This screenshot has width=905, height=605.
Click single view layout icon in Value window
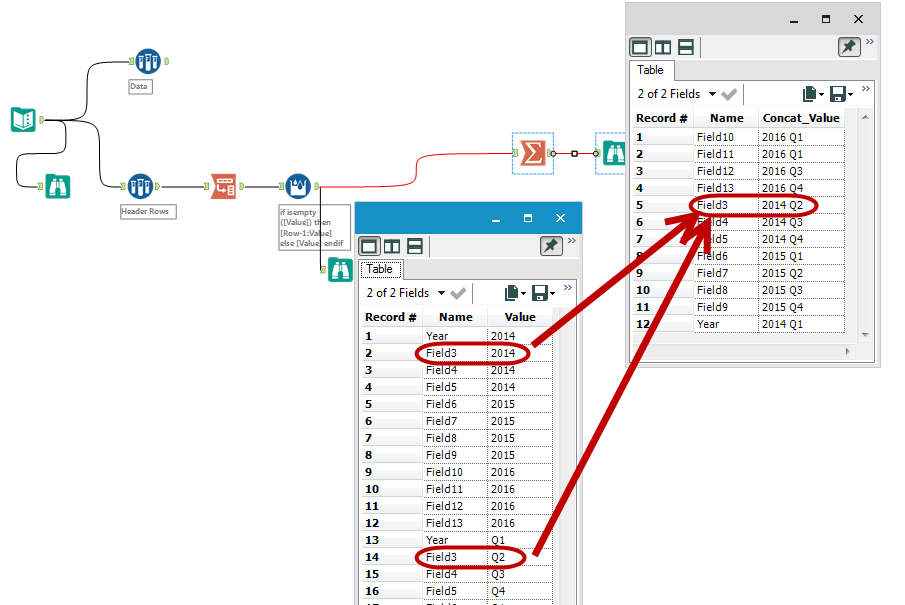[x=369, y=246]
